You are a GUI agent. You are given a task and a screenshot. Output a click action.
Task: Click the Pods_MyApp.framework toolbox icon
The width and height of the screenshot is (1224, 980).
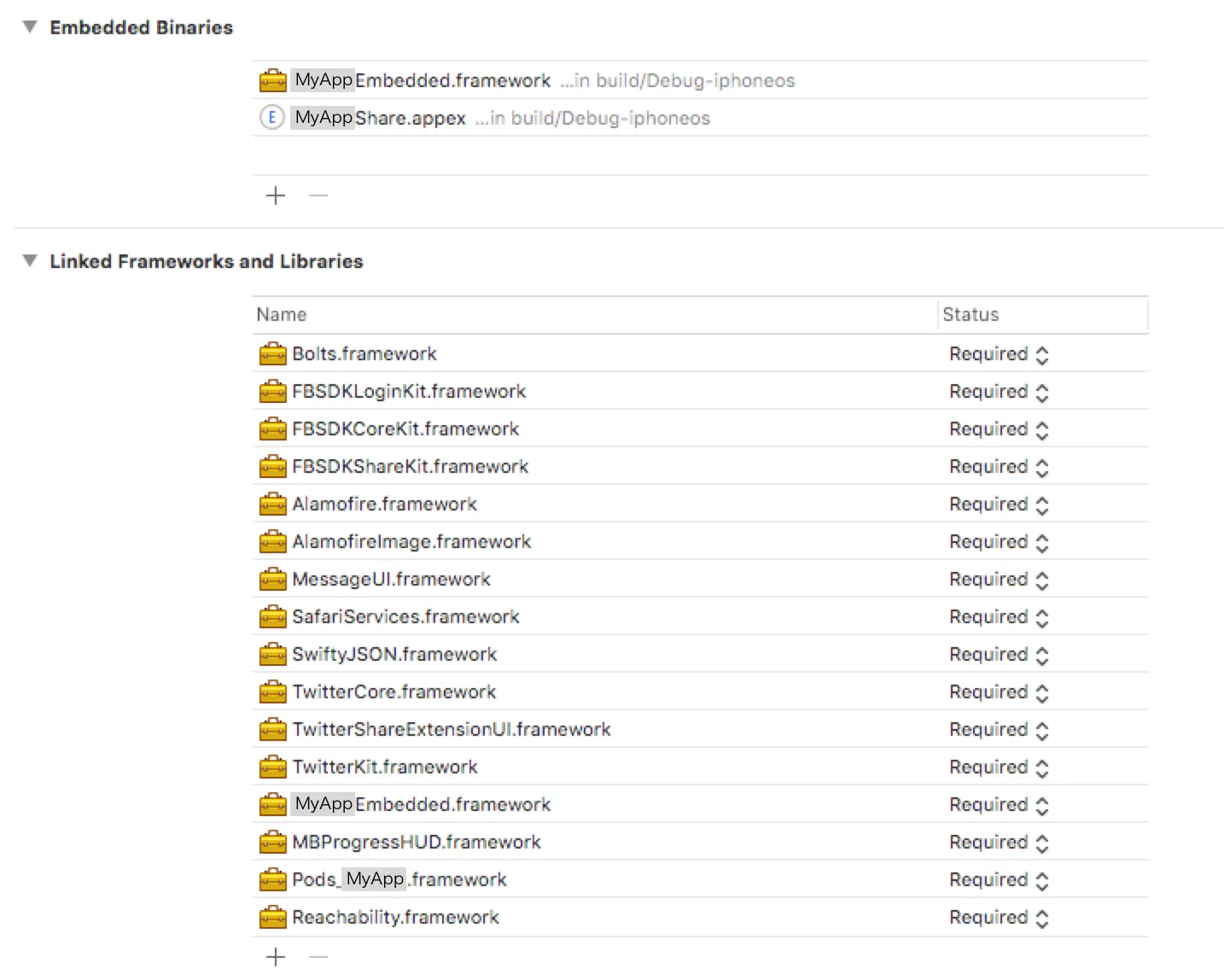[272, 880]
